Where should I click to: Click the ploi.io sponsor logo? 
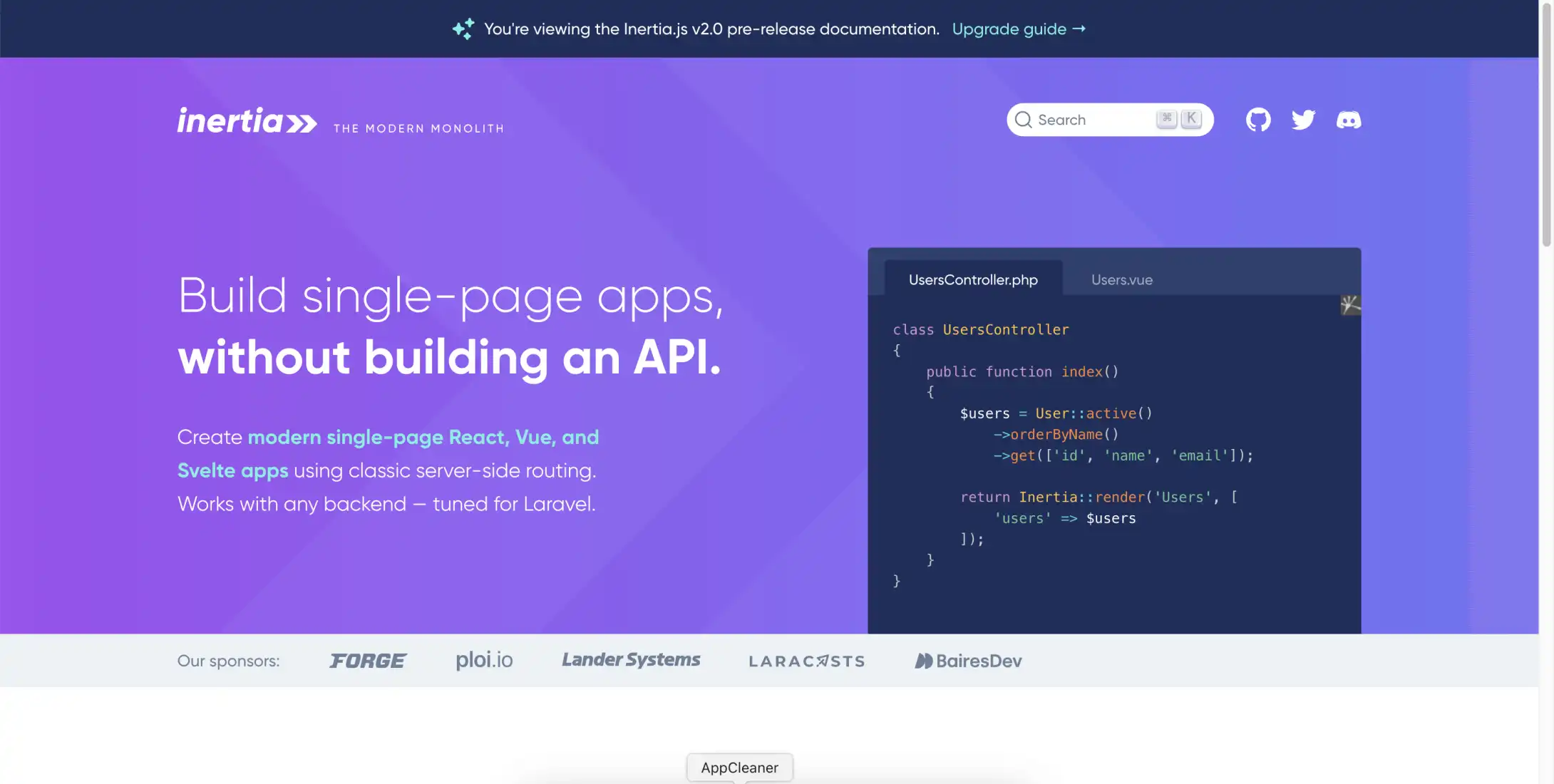click(484, 660)
